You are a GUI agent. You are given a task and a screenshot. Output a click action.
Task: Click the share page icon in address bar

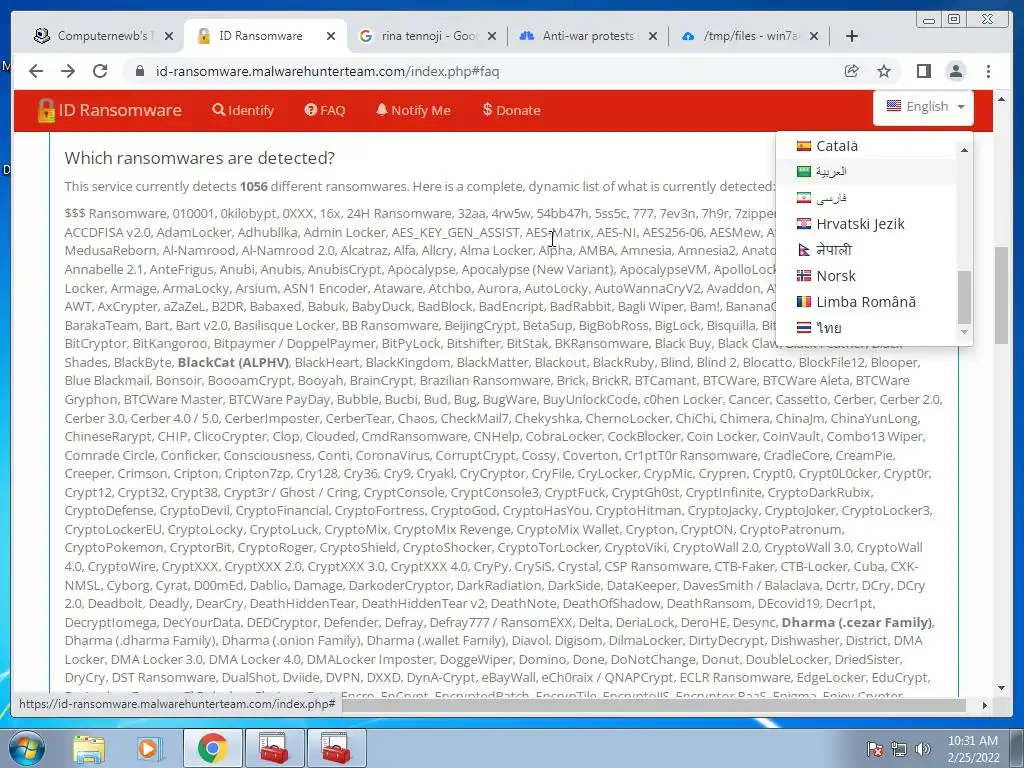point(852,71)
